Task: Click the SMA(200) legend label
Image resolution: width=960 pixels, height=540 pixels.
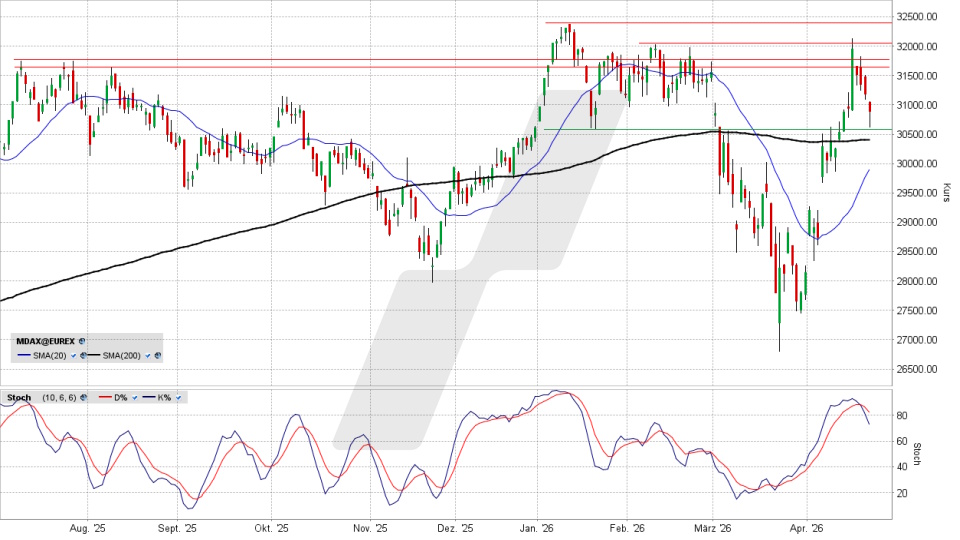Action: pos(121,356)
